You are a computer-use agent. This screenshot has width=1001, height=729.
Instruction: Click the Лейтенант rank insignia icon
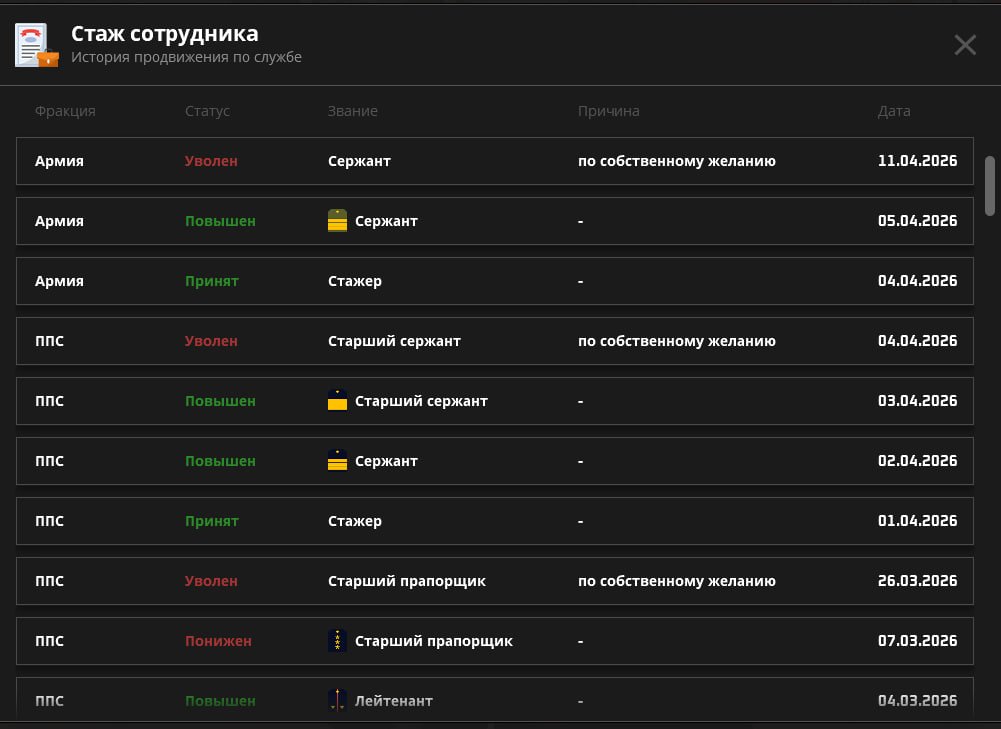(x=337, y=700)
